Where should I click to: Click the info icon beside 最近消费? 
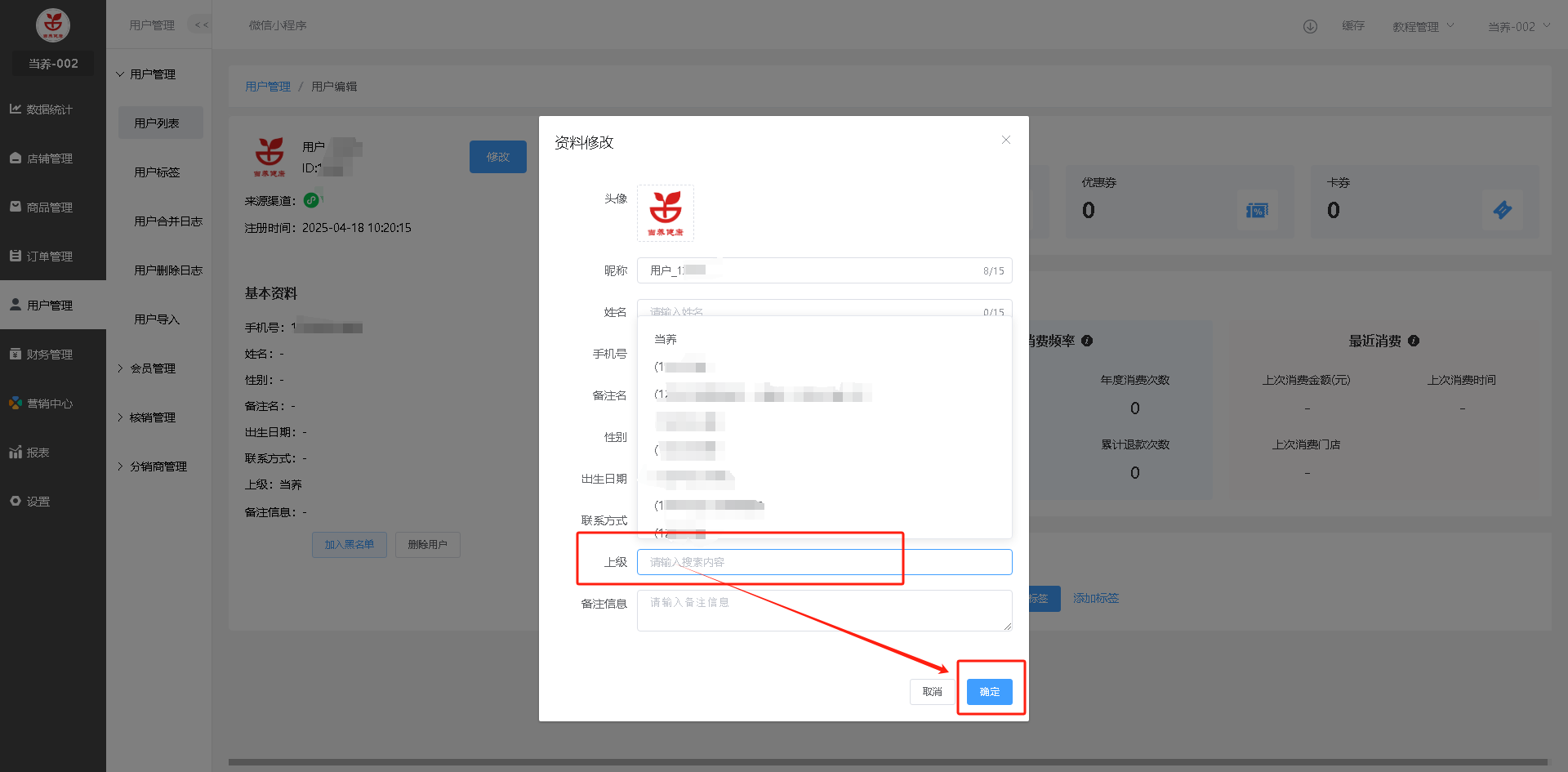point(1414,341)
